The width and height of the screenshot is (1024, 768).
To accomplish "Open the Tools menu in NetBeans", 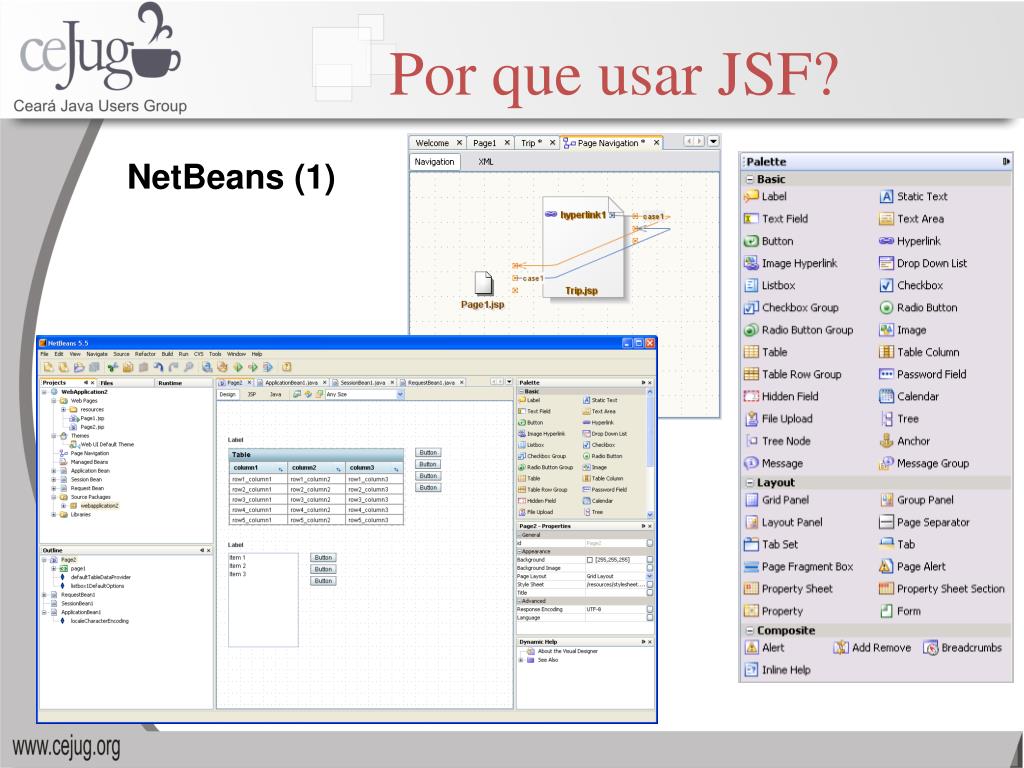I will [215, 354].
